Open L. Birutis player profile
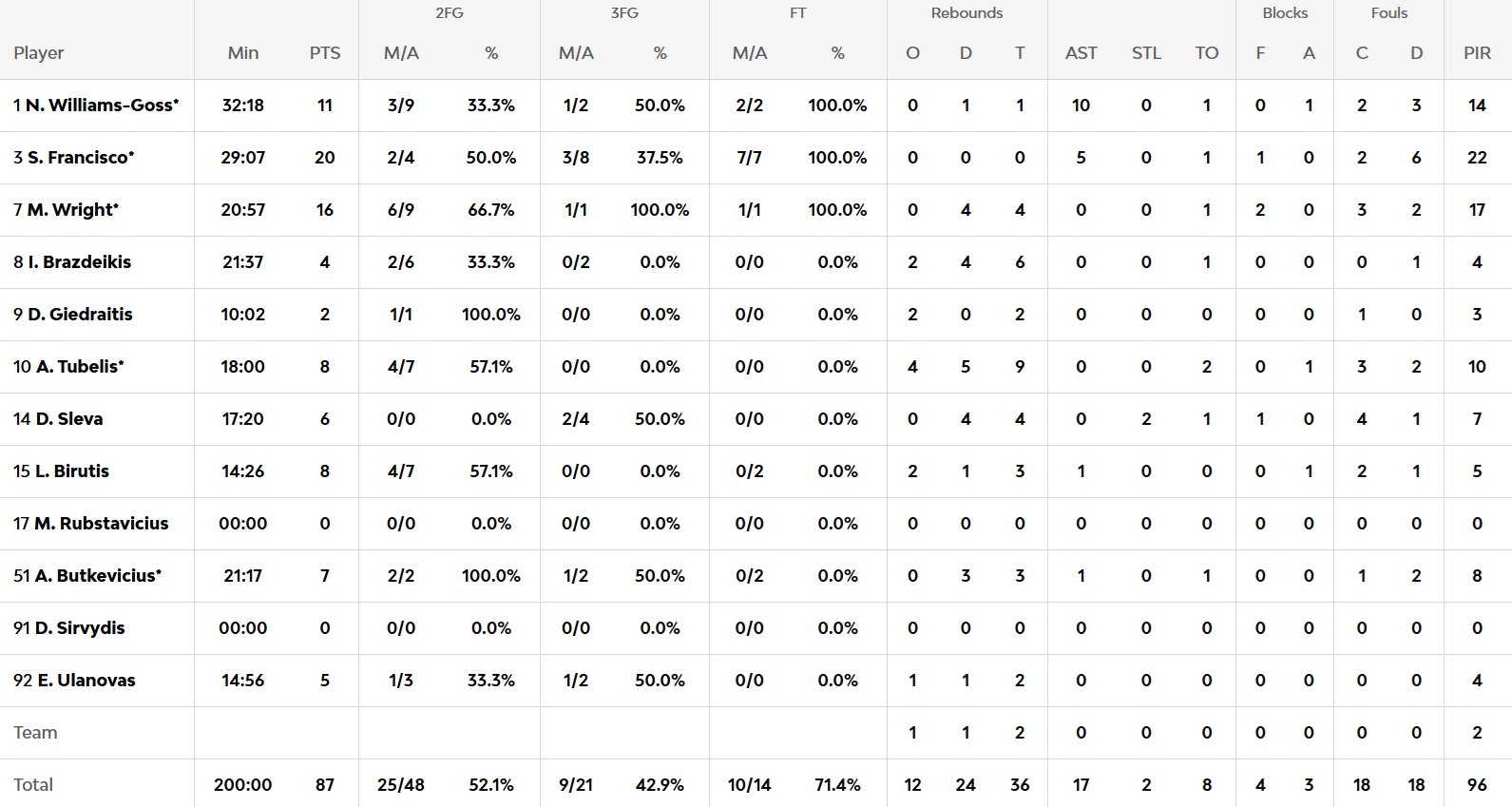This screenshot has width=1512, height=807. [x=71, y=471]
